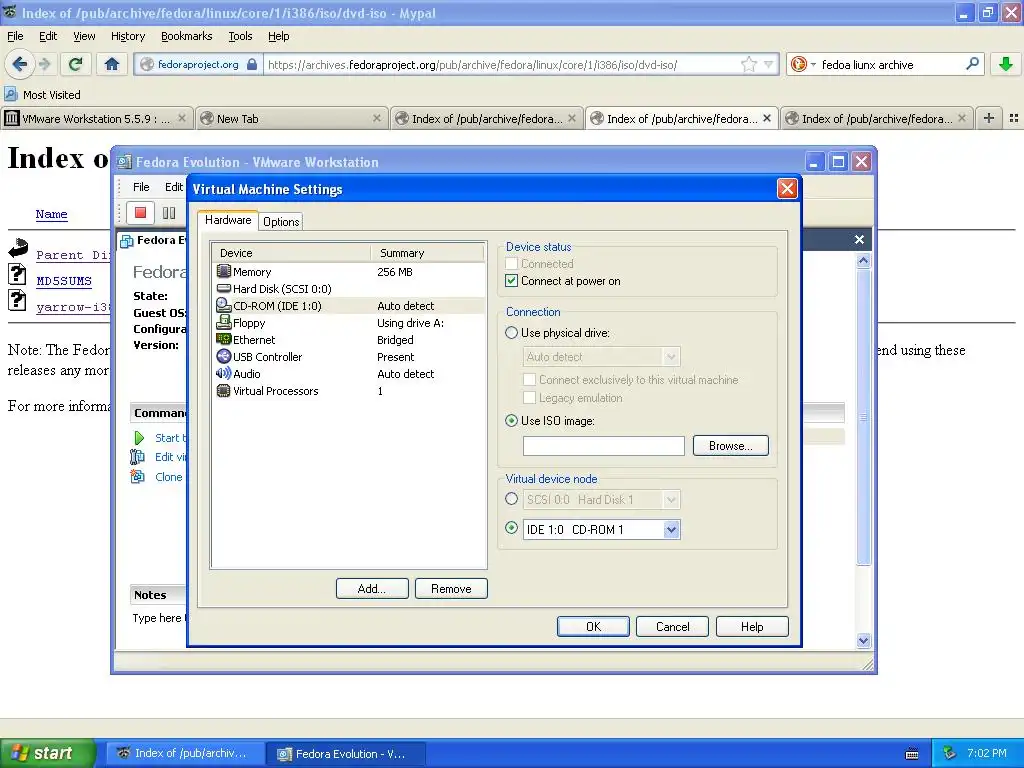
Task: Open downloads with green arrow icon
Action: (x=1005, y=64)
